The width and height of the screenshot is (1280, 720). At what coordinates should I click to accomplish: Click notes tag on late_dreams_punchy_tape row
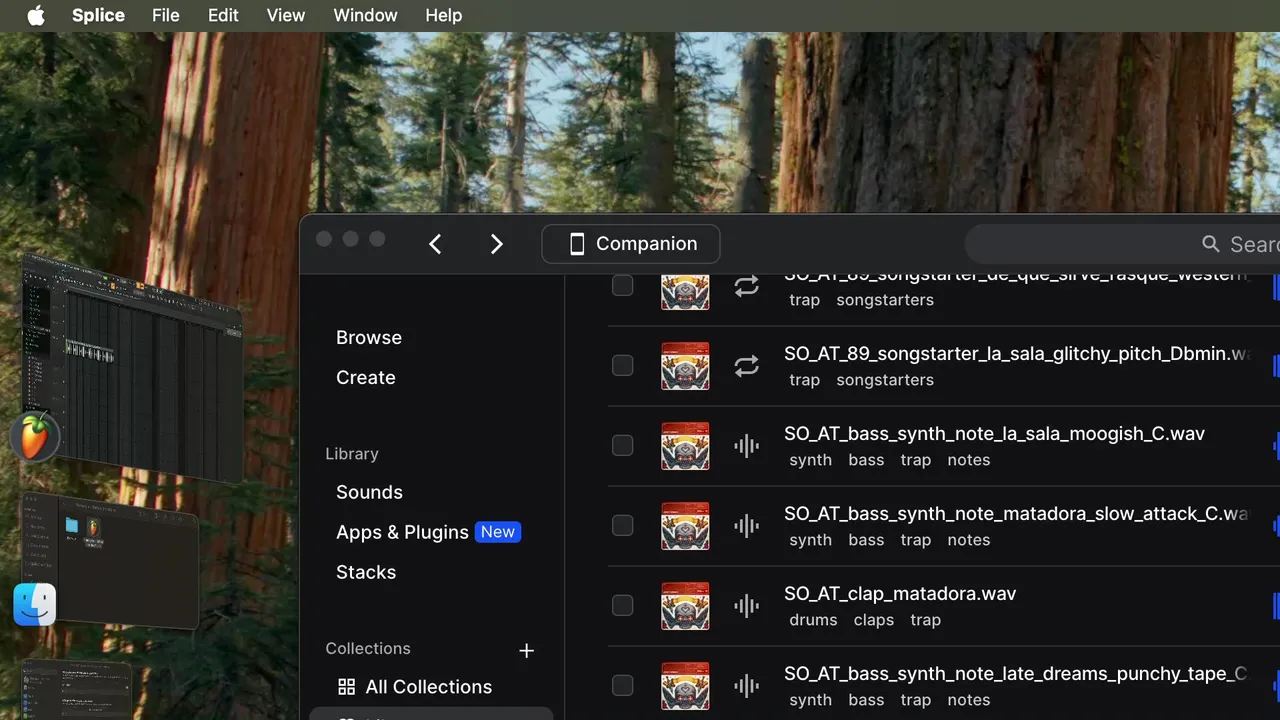coord(969,700)
